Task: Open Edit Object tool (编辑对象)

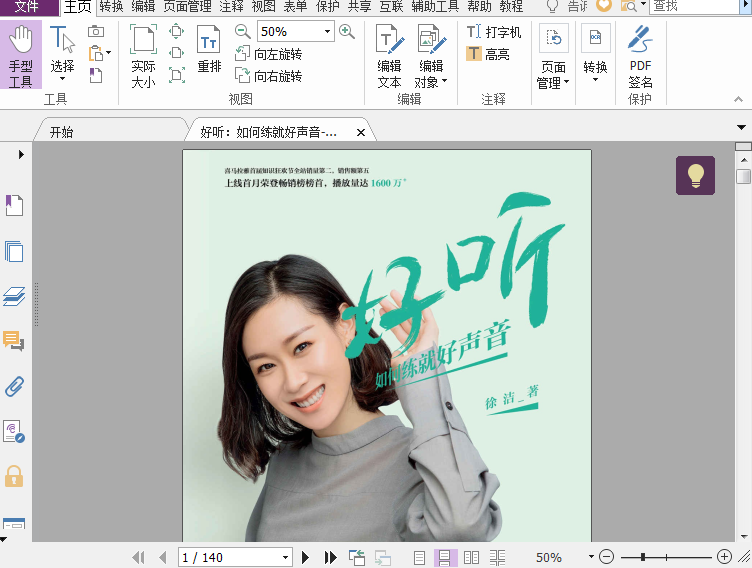Action: [x=431, y=56]
